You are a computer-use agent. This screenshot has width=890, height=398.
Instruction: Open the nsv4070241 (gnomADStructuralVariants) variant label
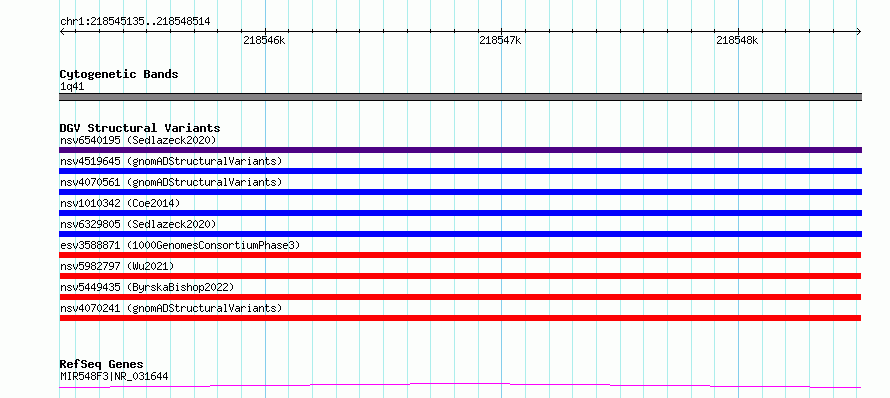tap(171, 308)
